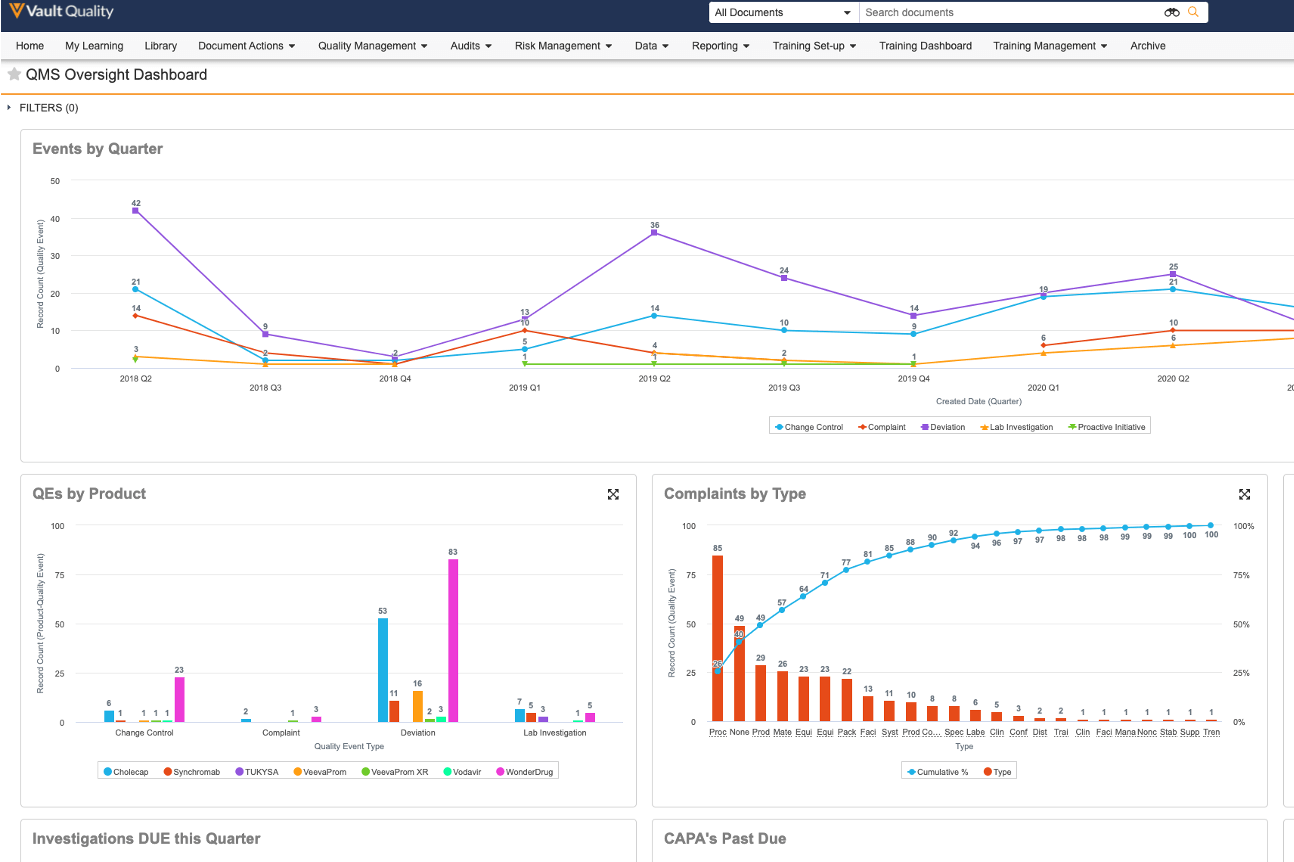This screenshot has height=862, width=1294.
Task: Click in the Search documents input field
Action: (x=1008, y=12)
